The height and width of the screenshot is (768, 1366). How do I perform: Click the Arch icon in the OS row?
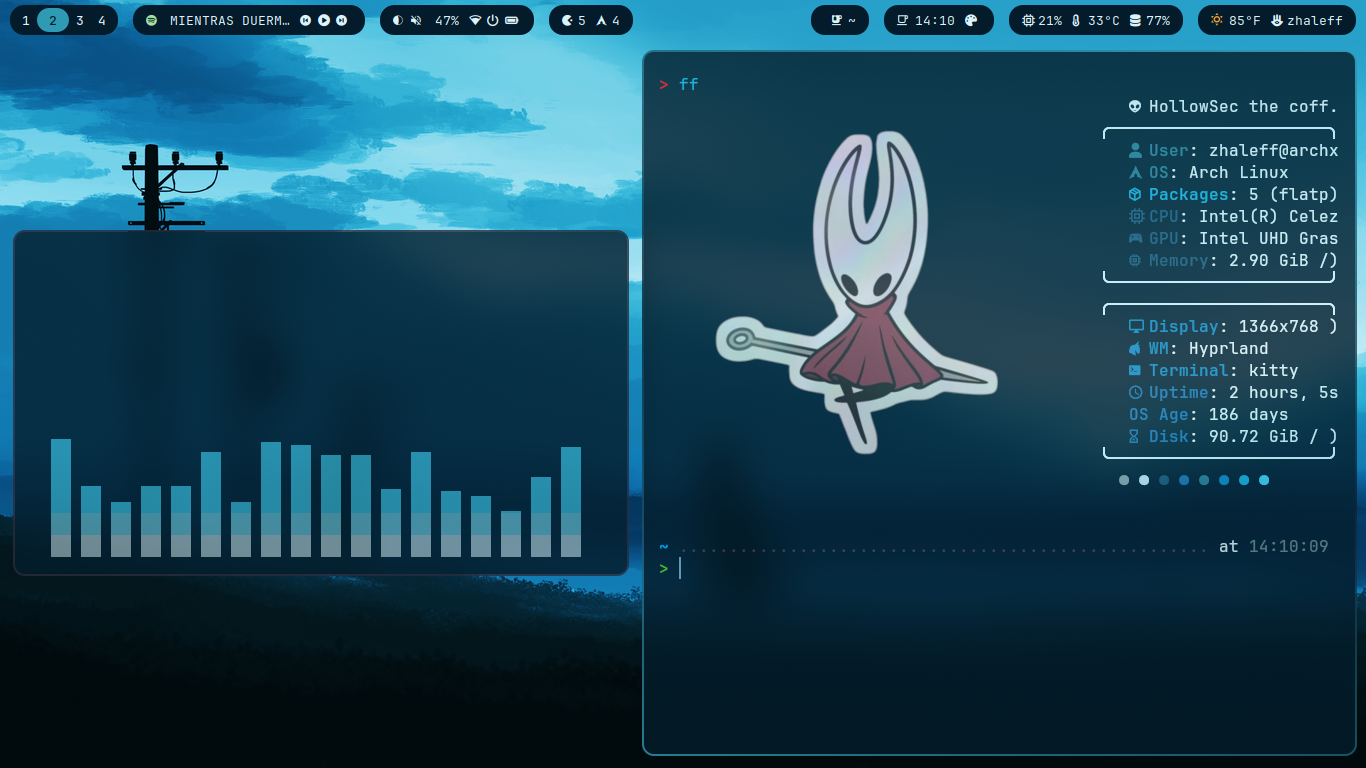click(x=1135, y=172)
